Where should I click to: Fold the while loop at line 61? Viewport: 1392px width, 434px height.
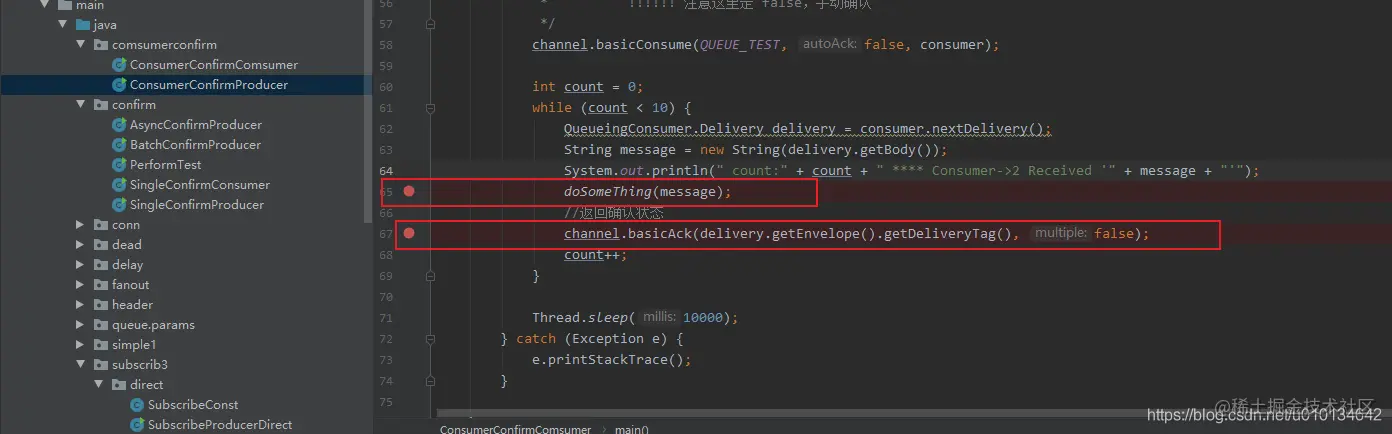coord(430,108)
